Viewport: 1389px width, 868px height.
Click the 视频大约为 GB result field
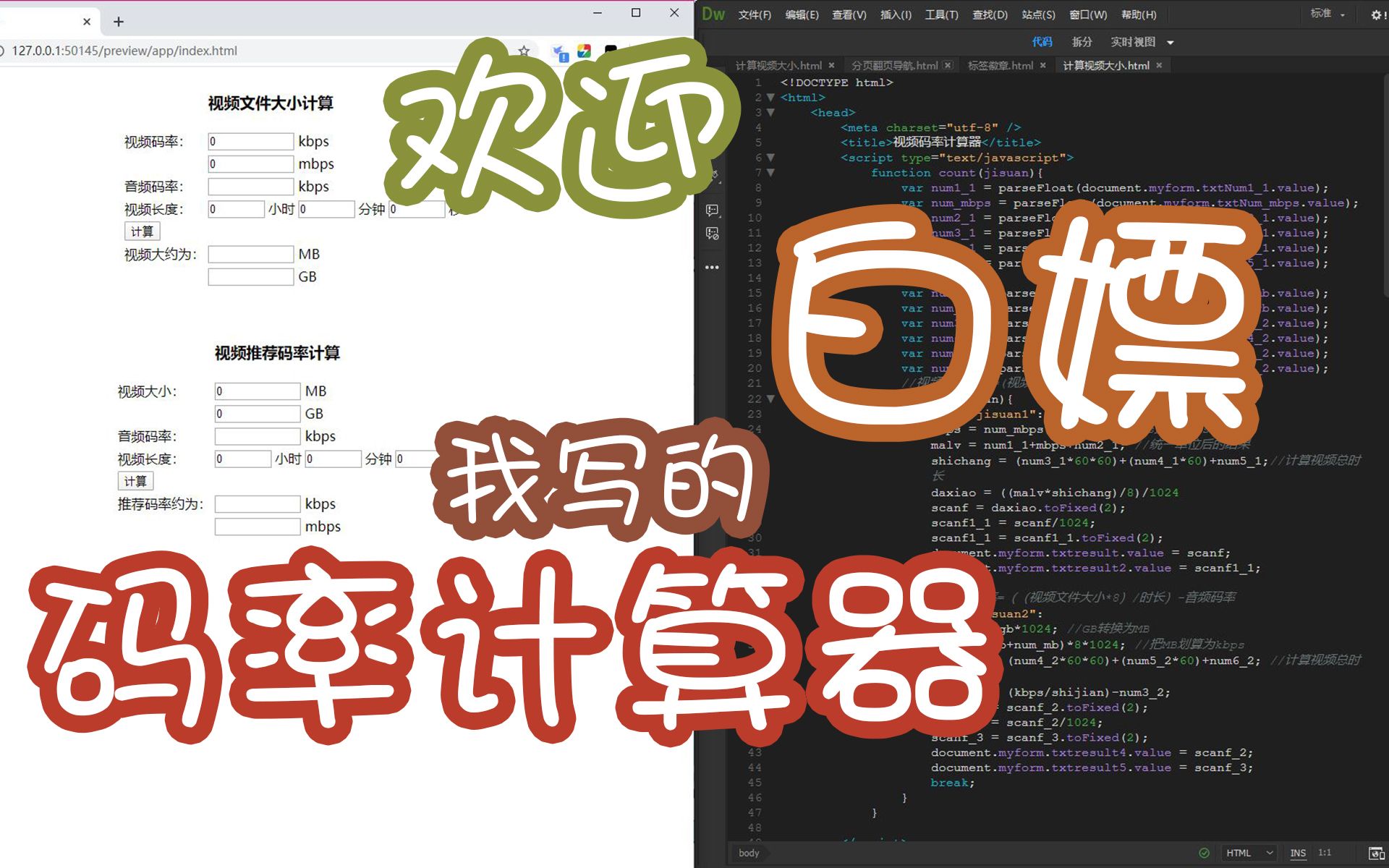250,276
